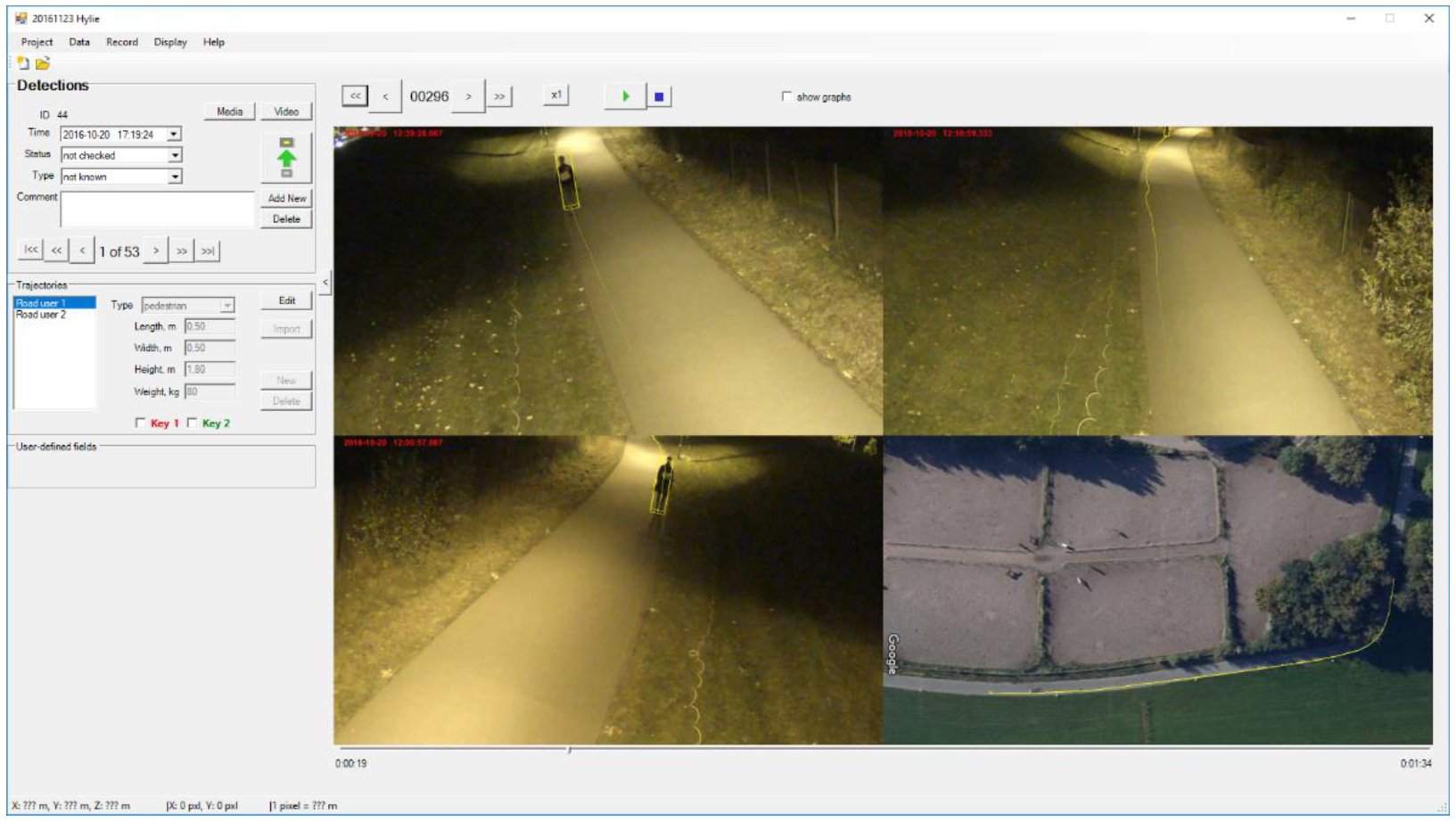Image resolution: width=1456 pixels, height=822 pixels.
Task: Click the Height, m input field
Action: (210, 369)
